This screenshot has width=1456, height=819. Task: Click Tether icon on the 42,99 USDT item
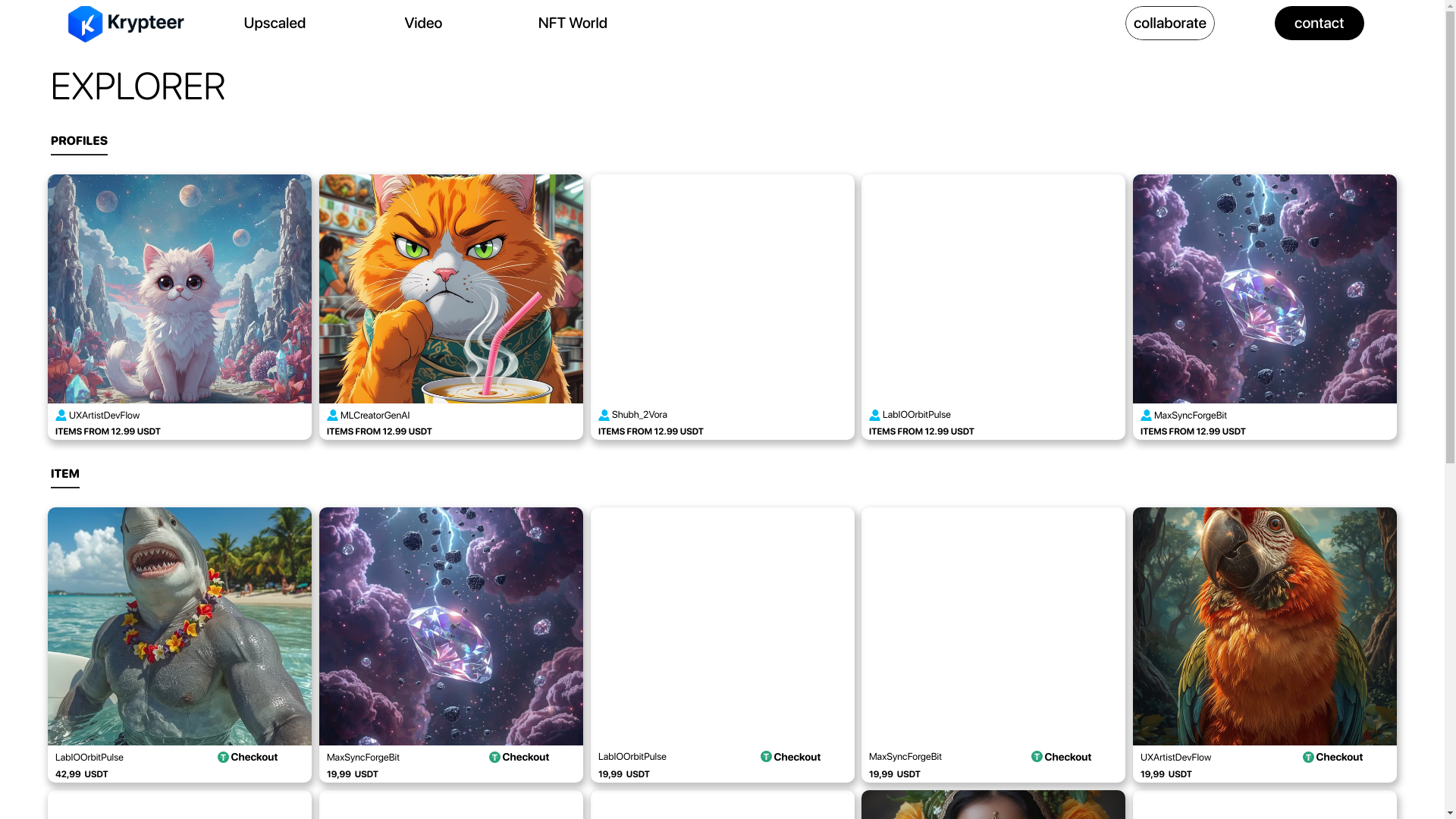tap(223, 758)
